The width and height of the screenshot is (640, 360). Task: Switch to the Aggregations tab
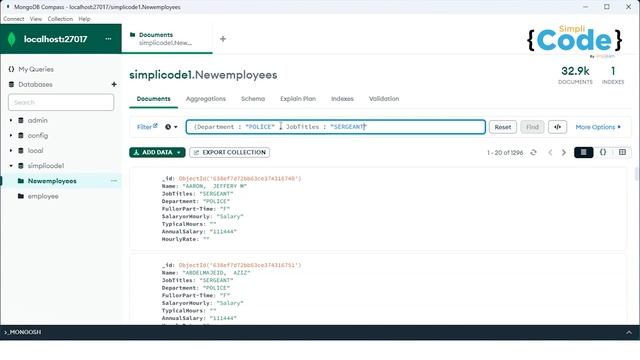point(206,99)
